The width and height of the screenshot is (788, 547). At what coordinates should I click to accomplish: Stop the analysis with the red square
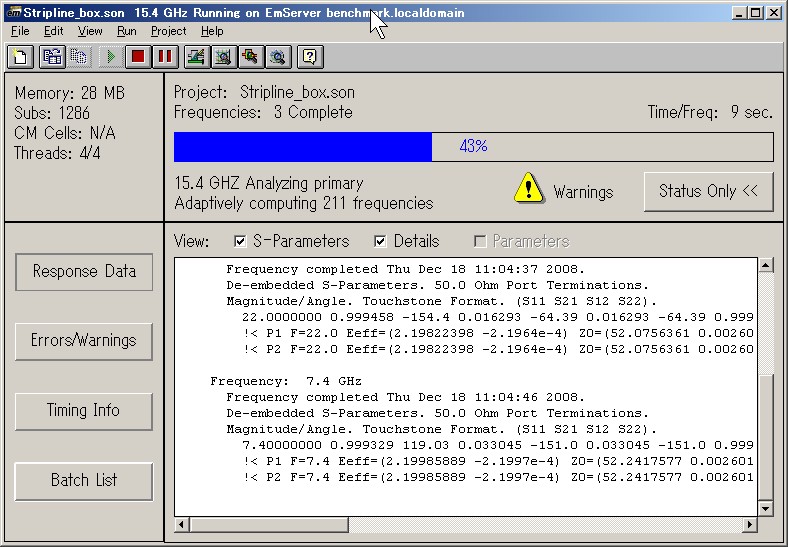pyautogui.click(x=138, y=57)
